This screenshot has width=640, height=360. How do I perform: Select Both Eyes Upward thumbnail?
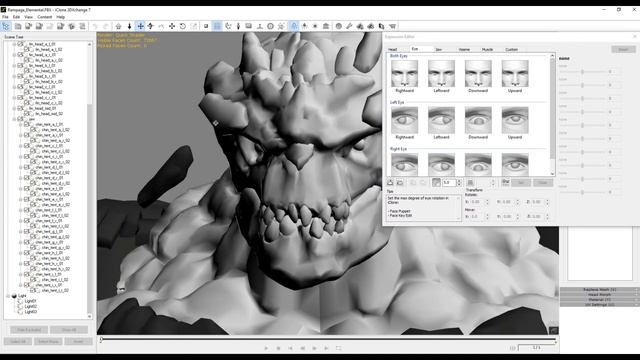pos(515,74)
